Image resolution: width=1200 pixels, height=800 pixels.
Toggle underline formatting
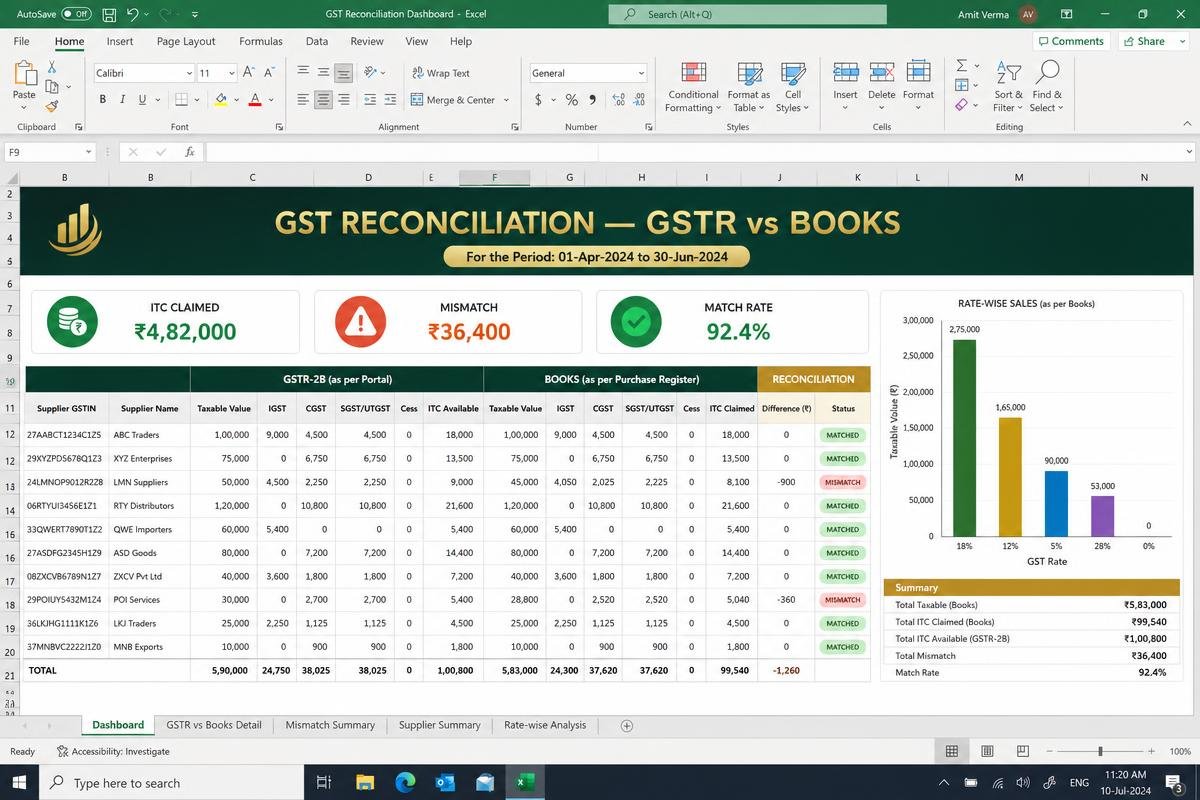coord(142,100)
